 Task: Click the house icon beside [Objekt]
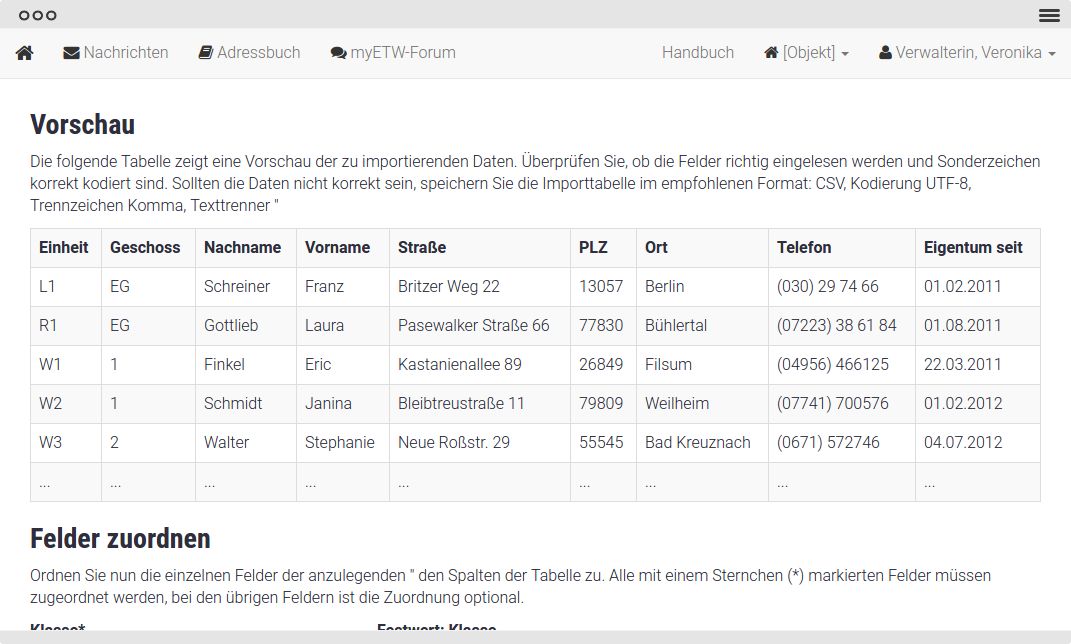771,53
